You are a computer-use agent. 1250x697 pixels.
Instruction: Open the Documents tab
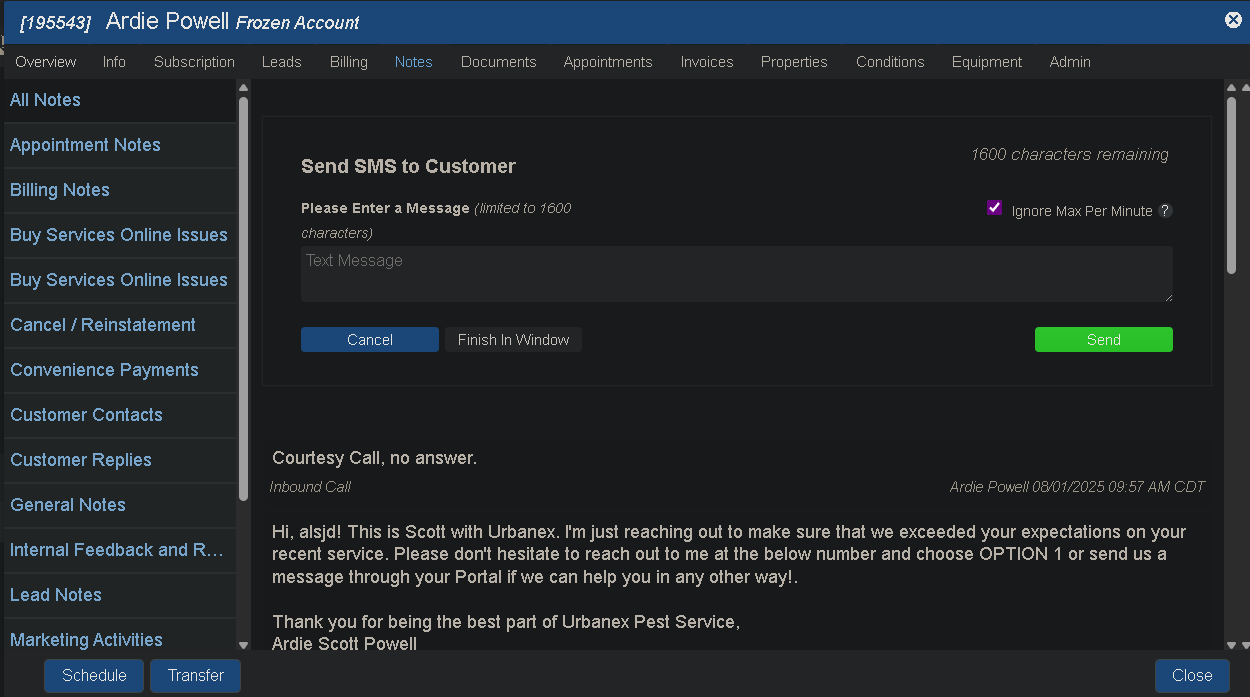tap(499, 62)
